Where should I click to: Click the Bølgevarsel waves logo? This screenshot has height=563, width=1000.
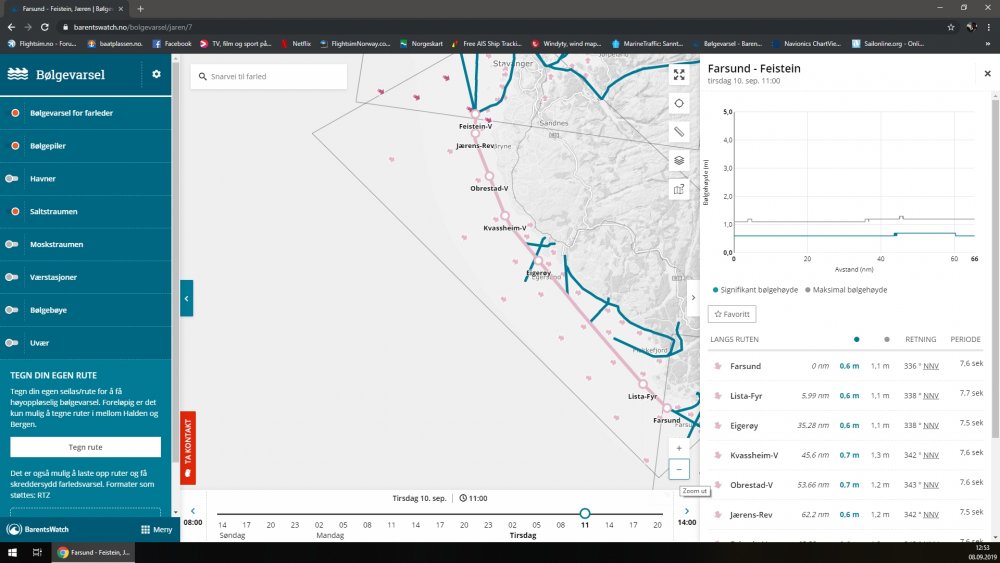(17, 74)
